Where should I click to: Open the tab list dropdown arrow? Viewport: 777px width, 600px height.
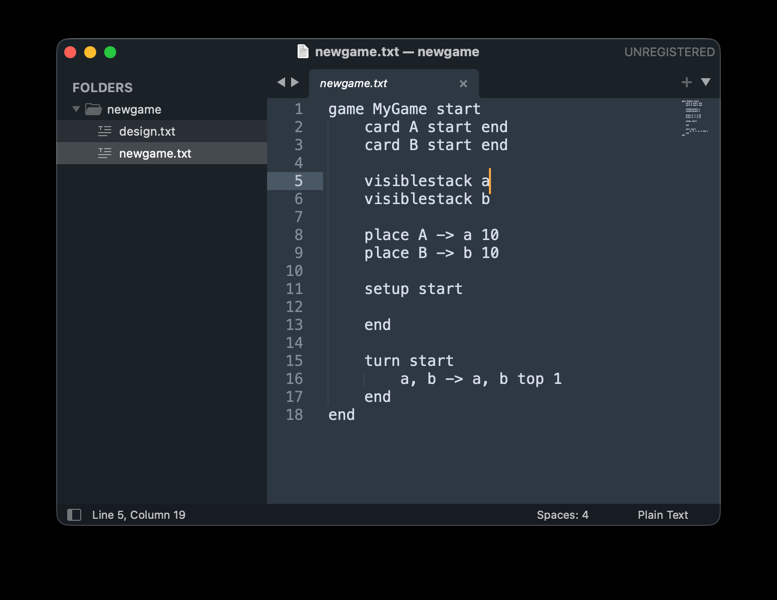coord(706,82)
